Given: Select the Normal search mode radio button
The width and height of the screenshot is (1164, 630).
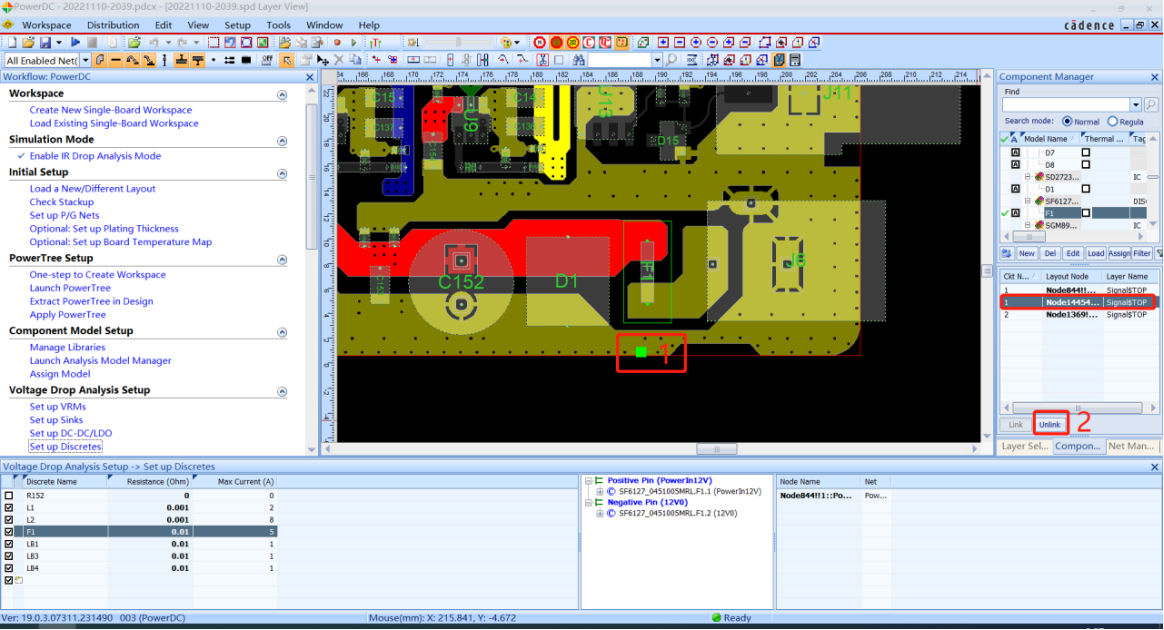Looking at the screenshot, I should tap(1067, 122).
